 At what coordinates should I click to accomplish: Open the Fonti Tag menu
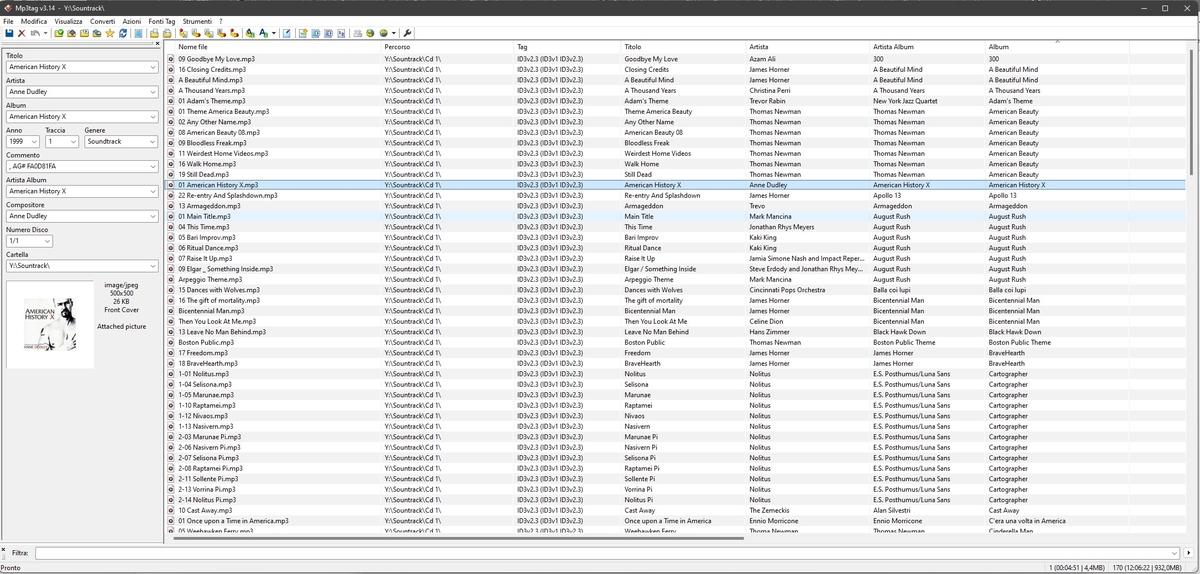coord(162,21)
